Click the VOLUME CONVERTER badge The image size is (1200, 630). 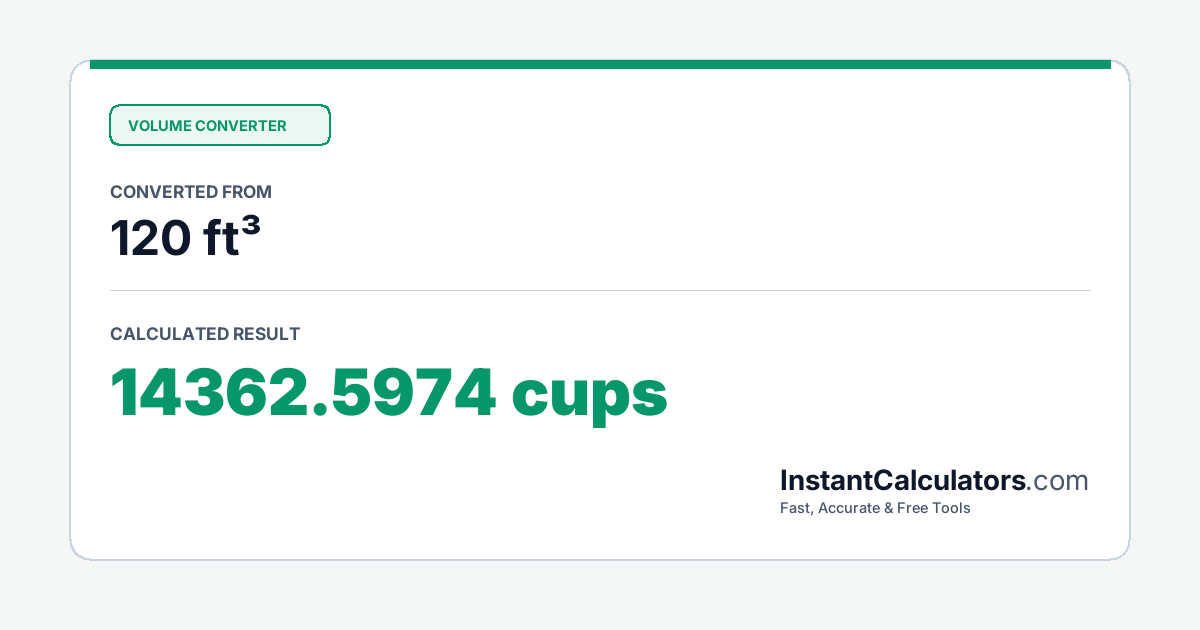coord(219,125)
